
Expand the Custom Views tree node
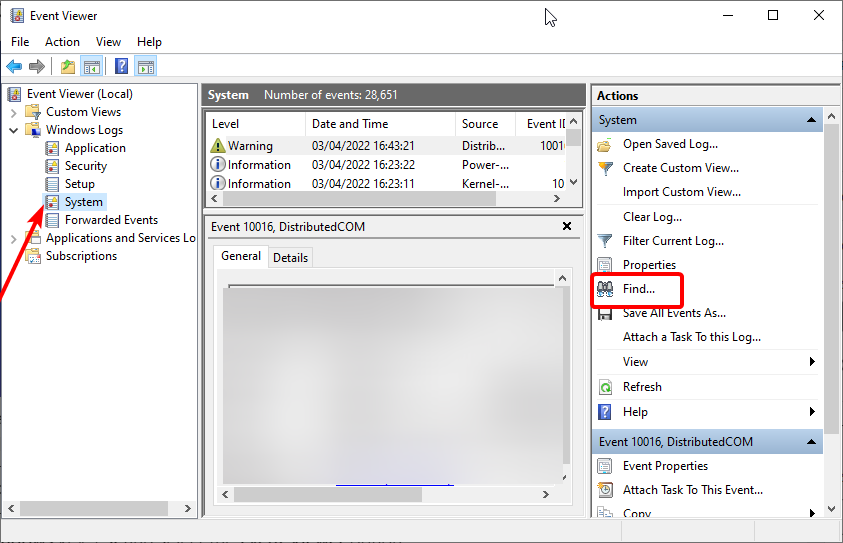pyautogui.click(x=14, y=112)
